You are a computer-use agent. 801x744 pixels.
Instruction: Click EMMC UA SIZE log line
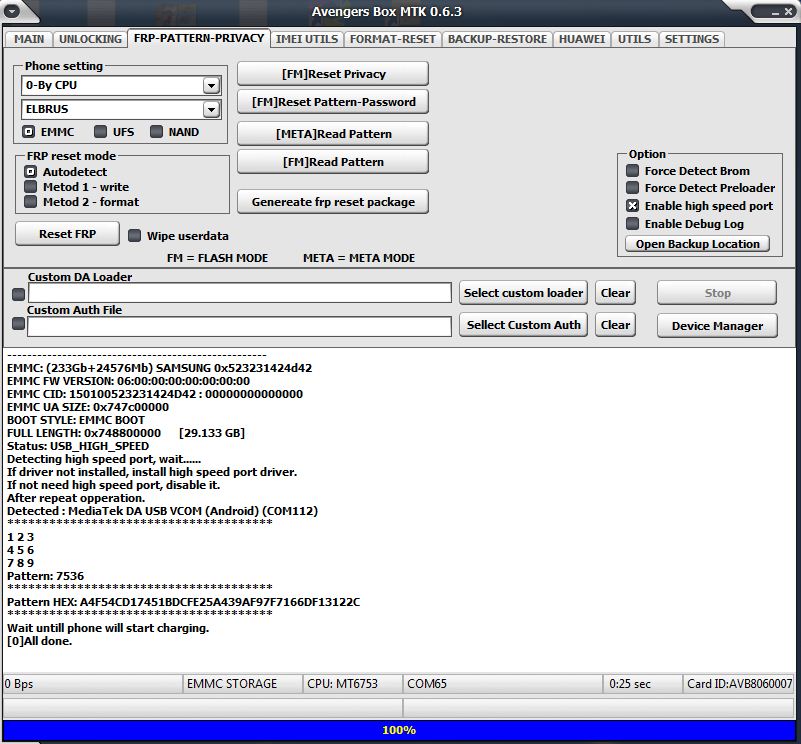click(88, 407)
